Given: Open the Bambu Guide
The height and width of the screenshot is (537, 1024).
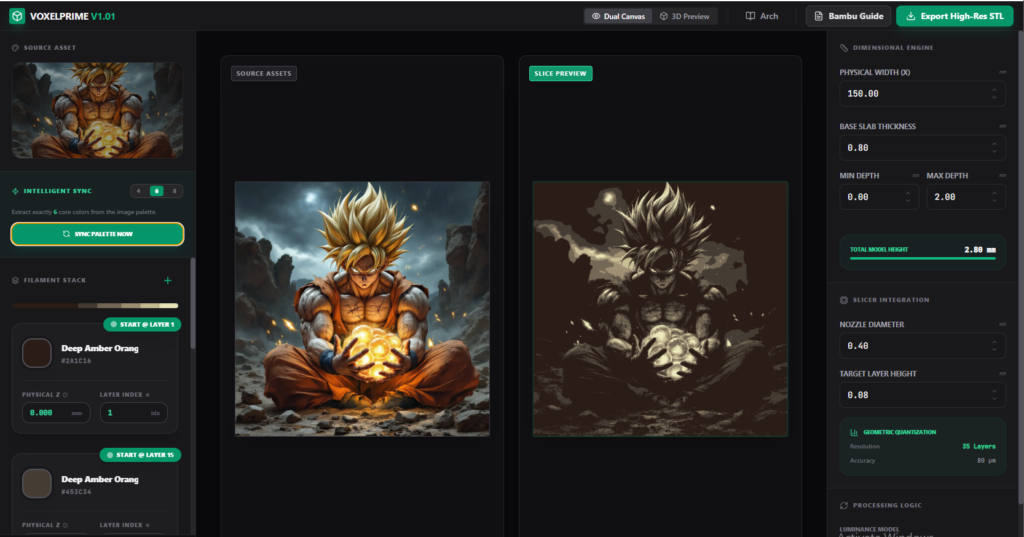Looking at the screenshot, I should coord(849,16).
